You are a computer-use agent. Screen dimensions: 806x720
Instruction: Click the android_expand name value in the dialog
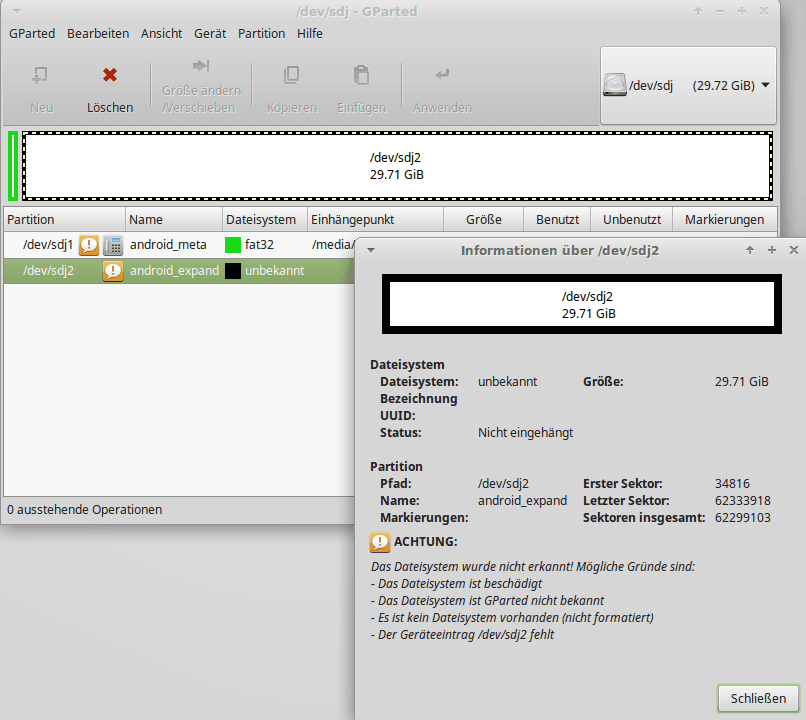pyautogui.click(x=522, y=501)
